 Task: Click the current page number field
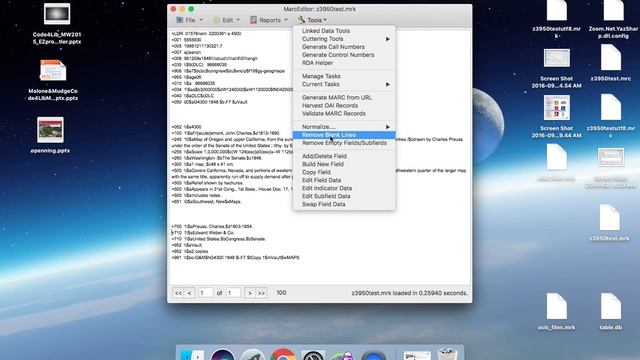[205, 293]
